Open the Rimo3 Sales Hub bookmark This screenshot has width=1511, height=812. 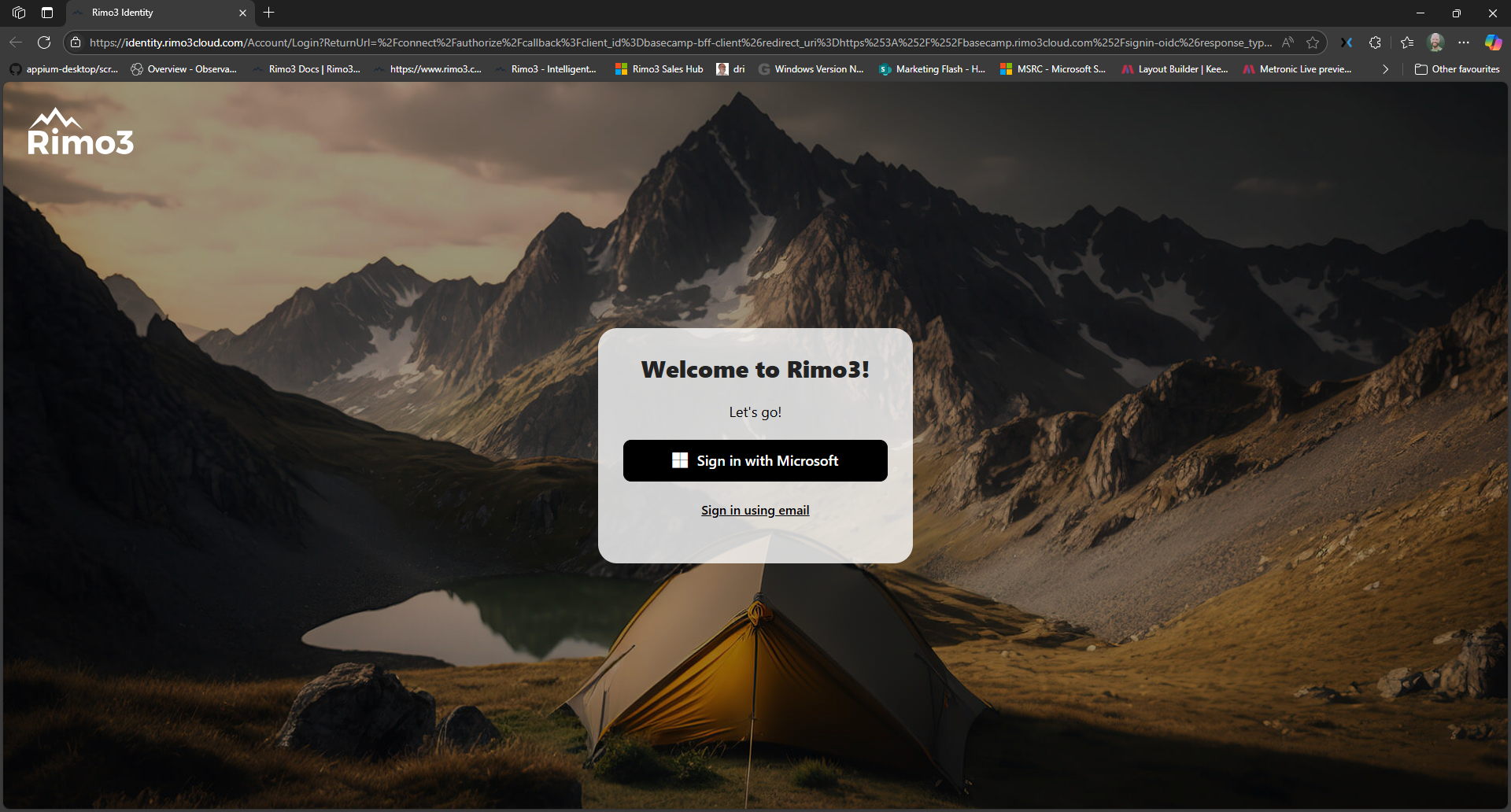point(659,69)
